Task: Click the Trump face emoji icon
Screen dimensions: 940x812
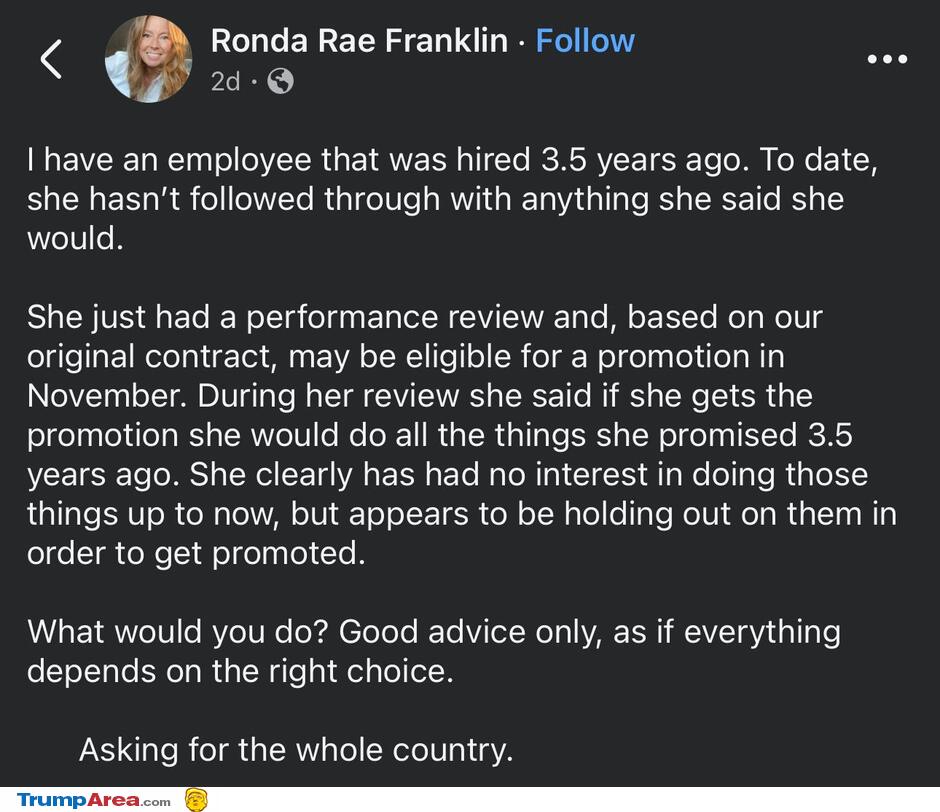Action: tap(196, 799)
